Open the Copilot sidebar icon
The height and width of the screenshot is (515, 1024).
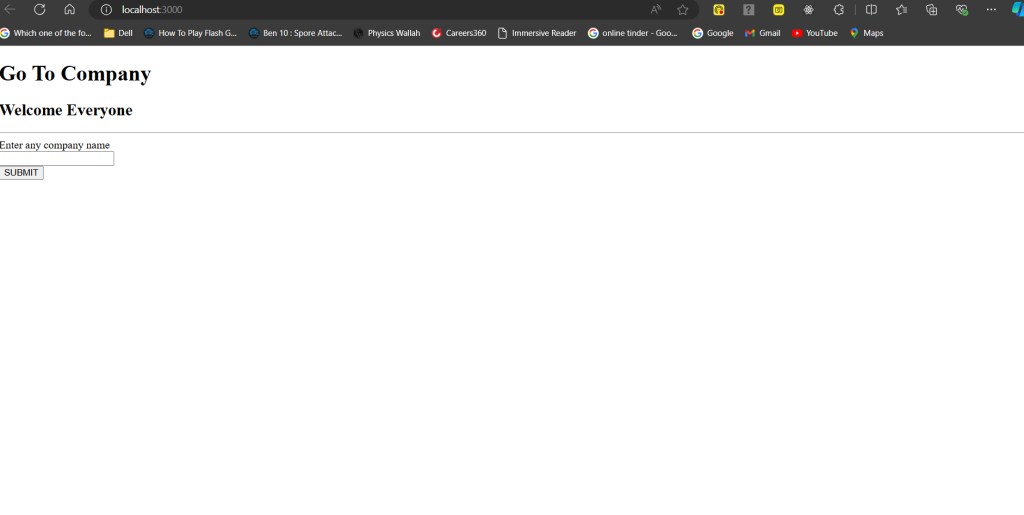click(x=1017, y=9)
